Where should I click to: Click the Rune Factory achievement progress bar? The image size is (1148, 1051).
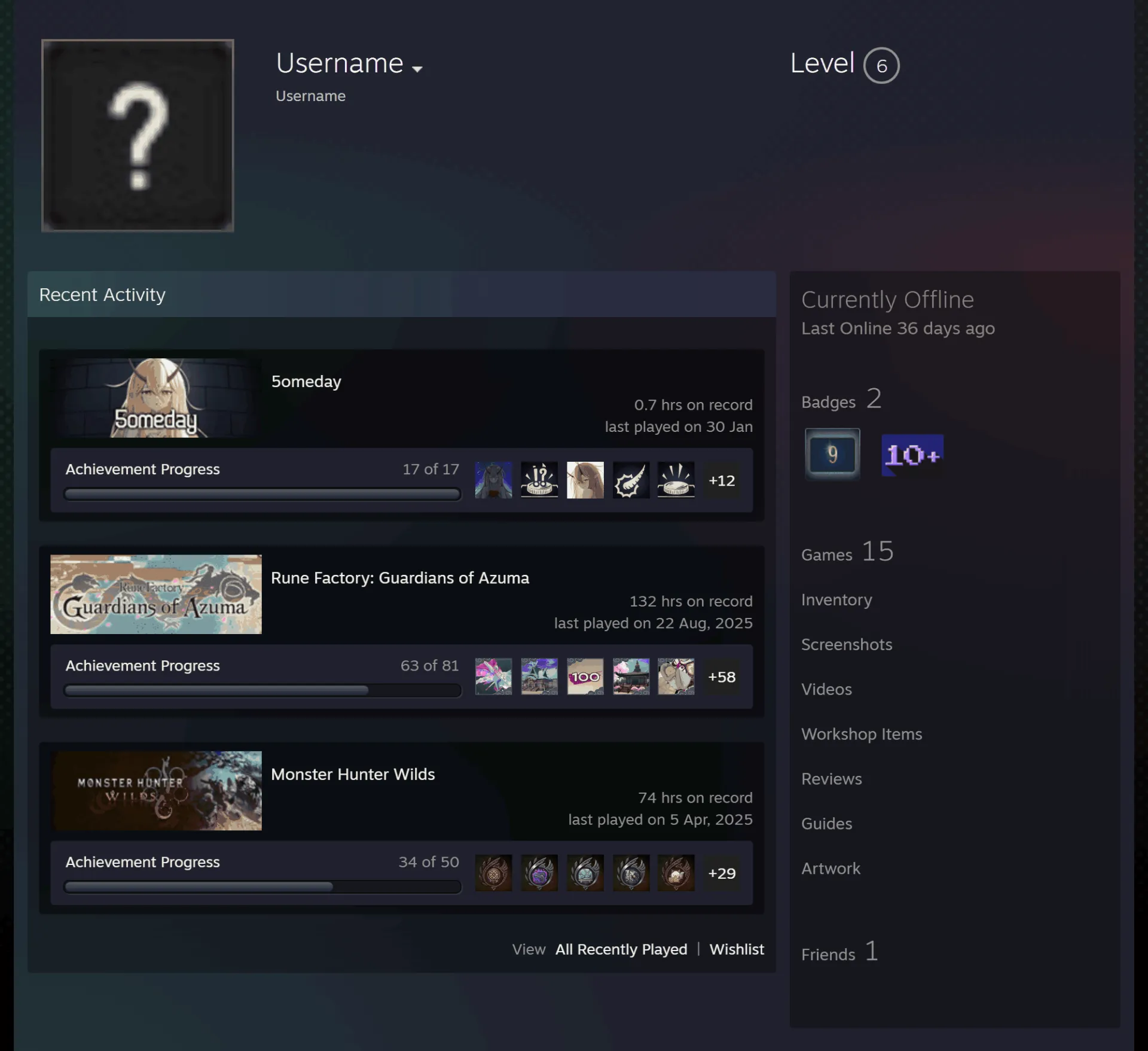[x=262, y=690]
